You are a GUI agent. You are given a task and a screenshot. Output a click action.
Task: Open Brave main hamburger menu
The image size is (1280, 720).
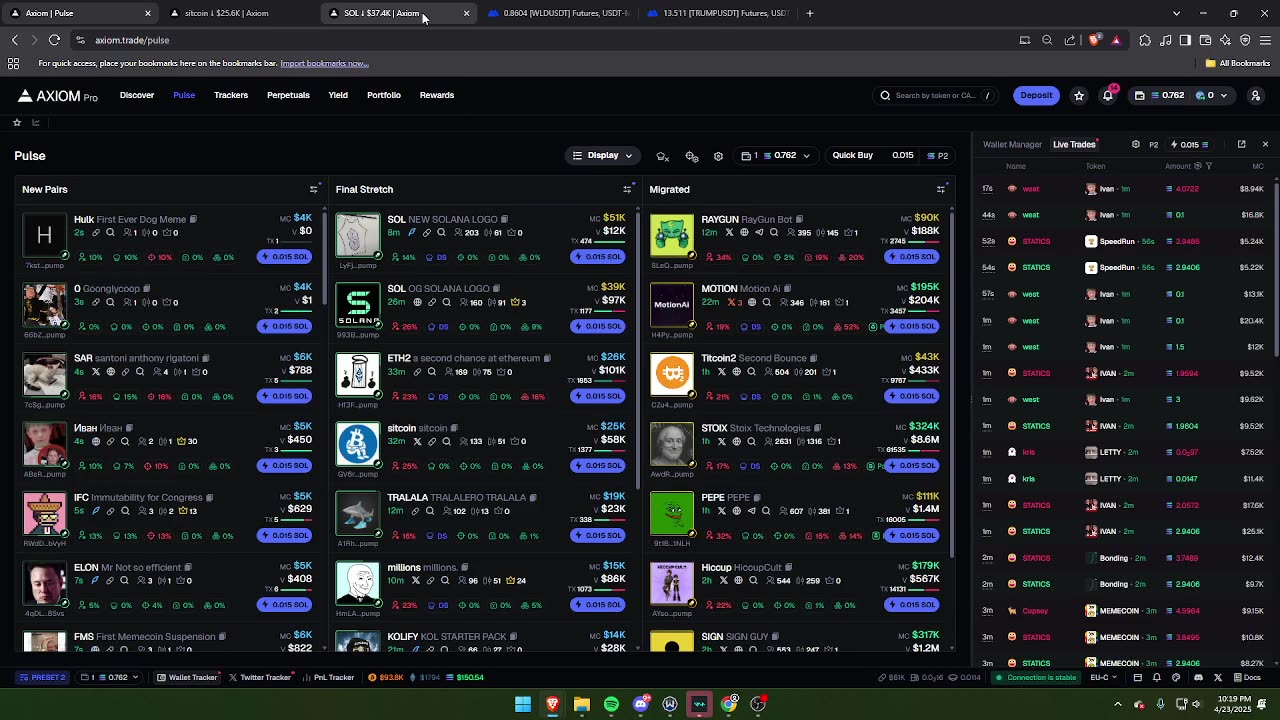(1265, 40)
